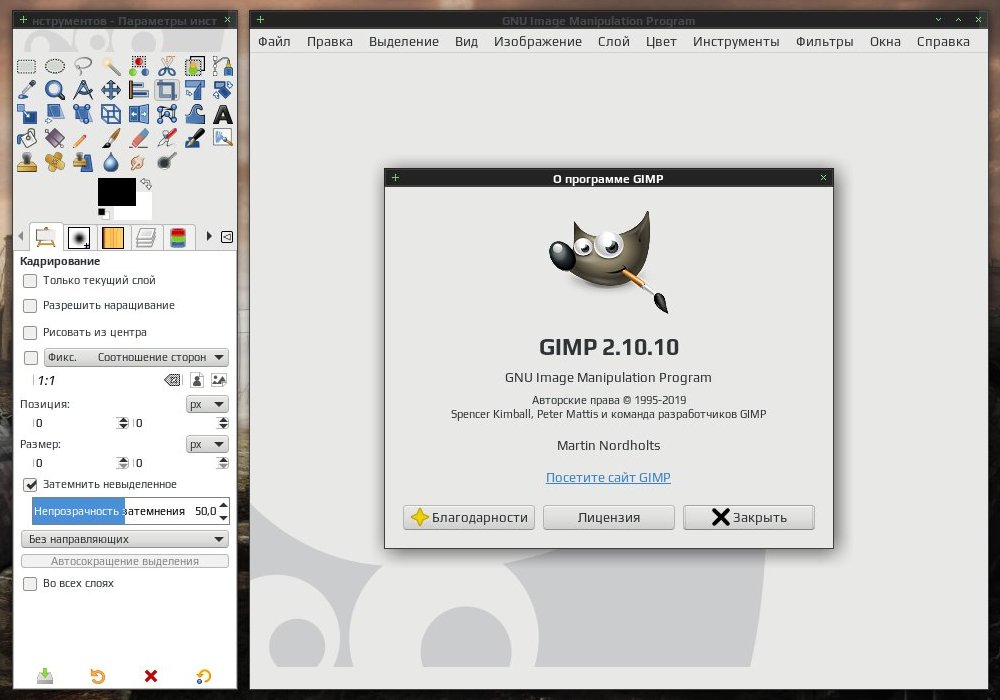Screen dimensions: 1000x700
Task: Click the Лицензия button
Action: pos(608,517)
